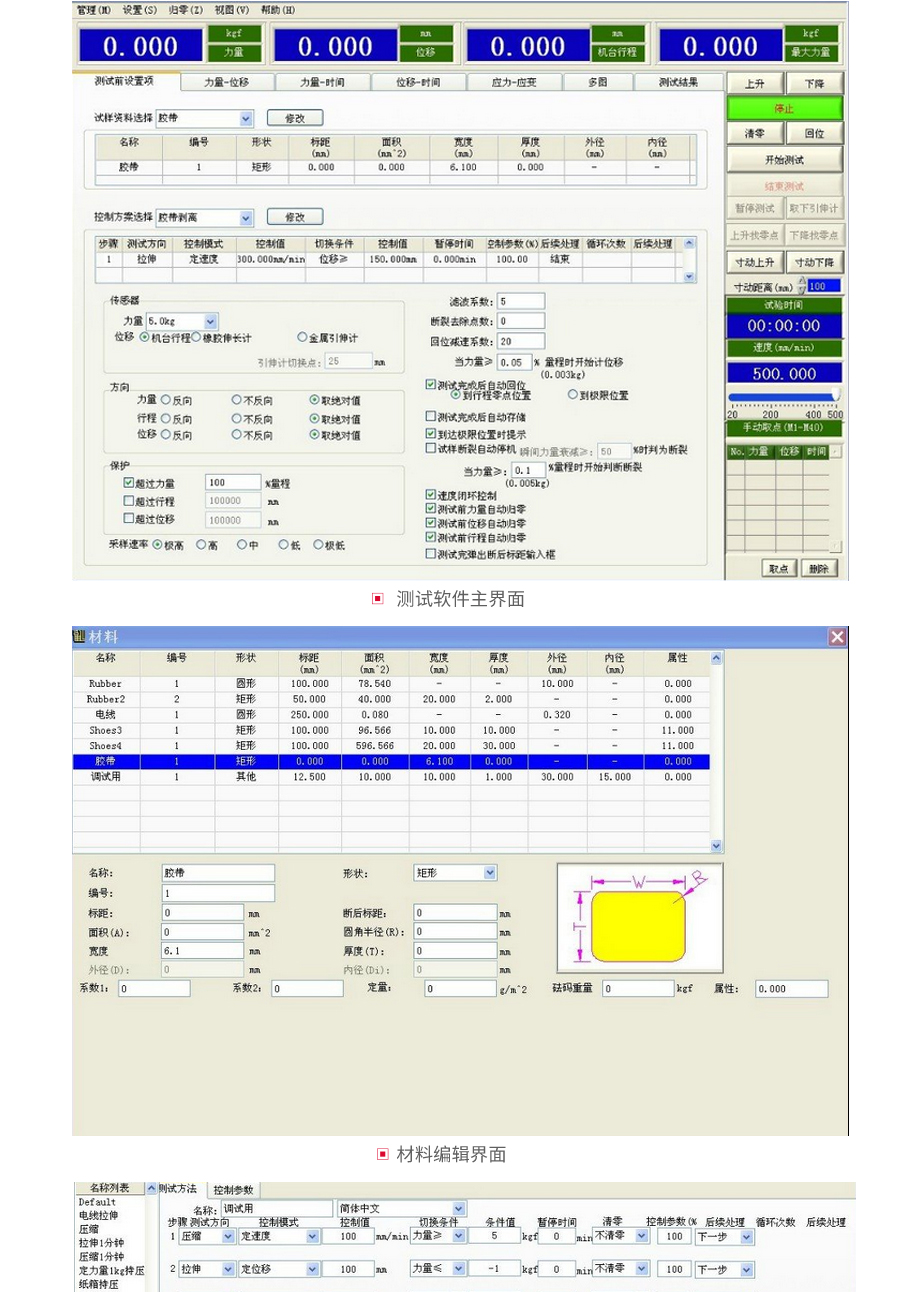The image size is (920, 1292).
Task: Close the 材料 editing window
Action: (837, 637)
